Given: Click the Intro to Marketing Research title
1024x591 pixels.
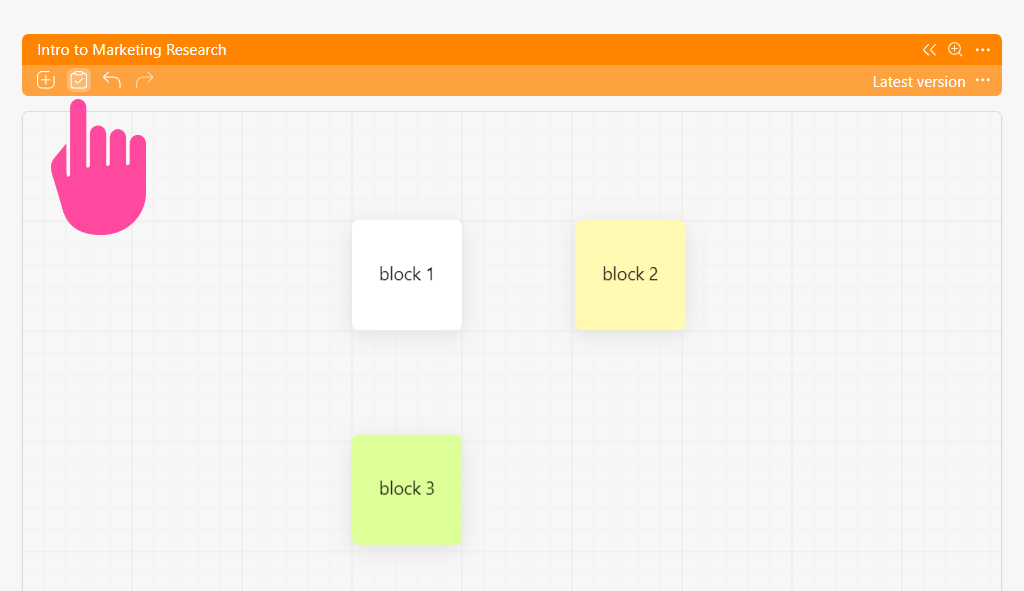Looking at the screenshot, I should [132, 50].
